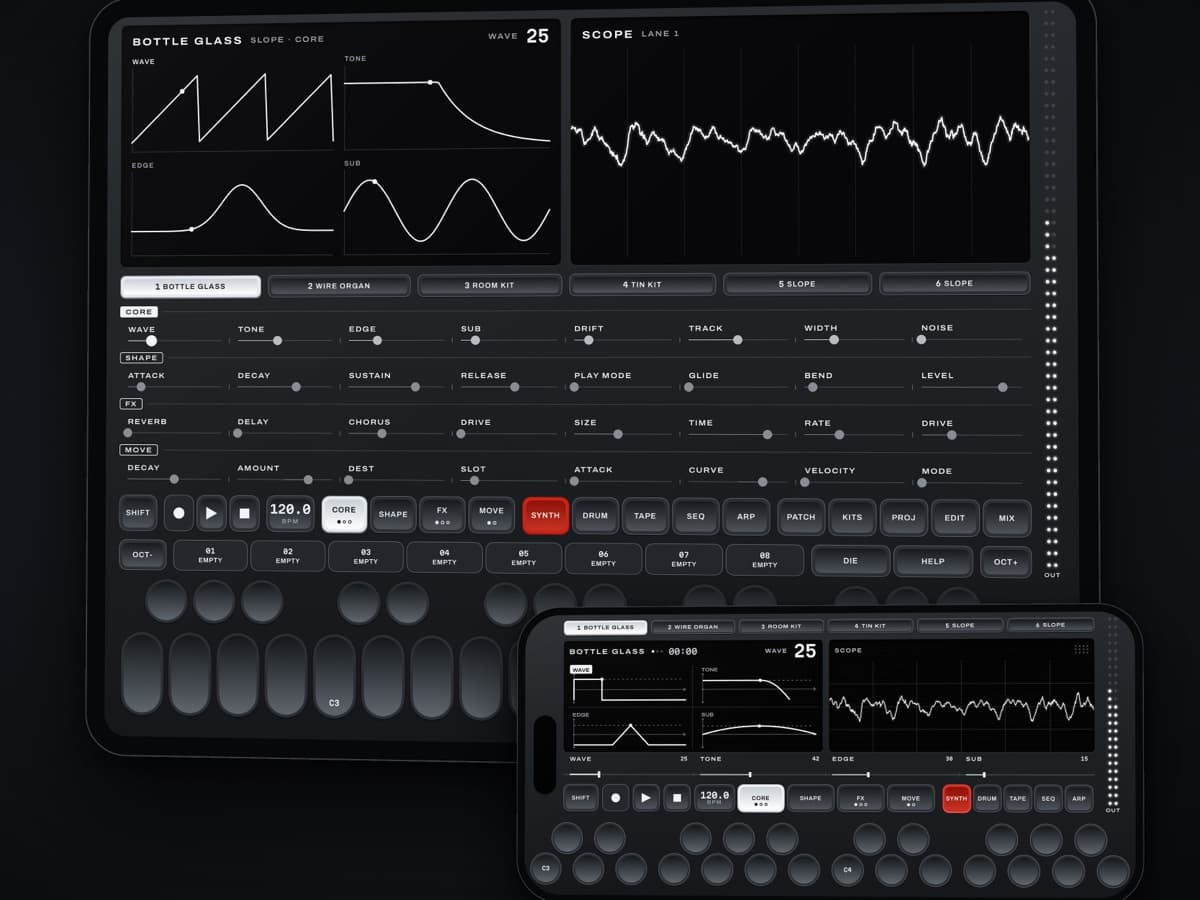The width and height of the screenshot is (1200, 900).
Task: Switch to the 2 WIRE ORGAN tab on the tablet
Action: (x=339, y=286)
